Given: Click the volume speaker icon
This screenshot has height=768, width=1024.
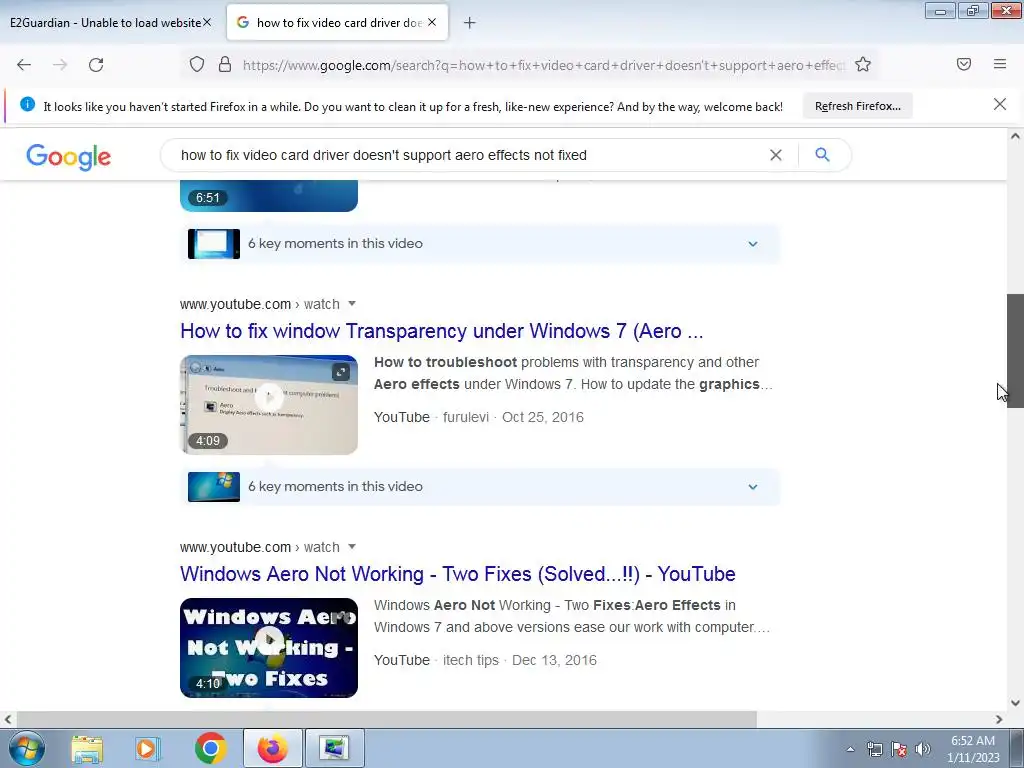Looking at the screenshot, I should 922,749.
